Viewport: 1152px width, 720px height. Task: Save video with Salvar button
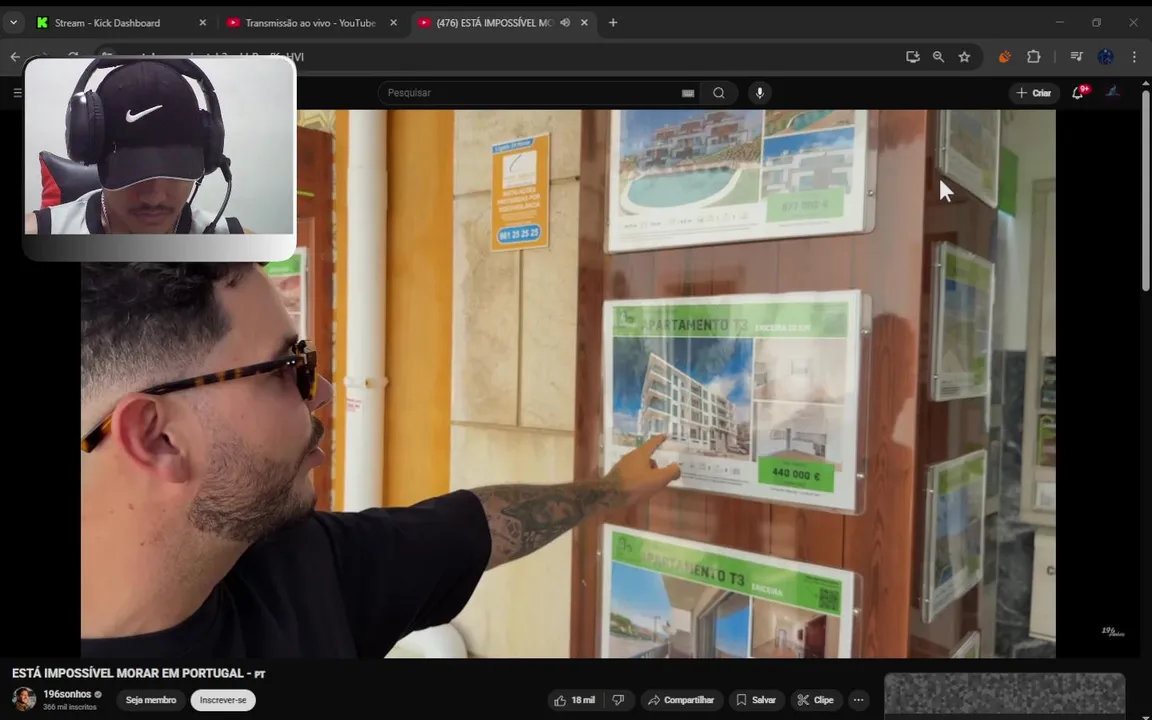point(756,700)
